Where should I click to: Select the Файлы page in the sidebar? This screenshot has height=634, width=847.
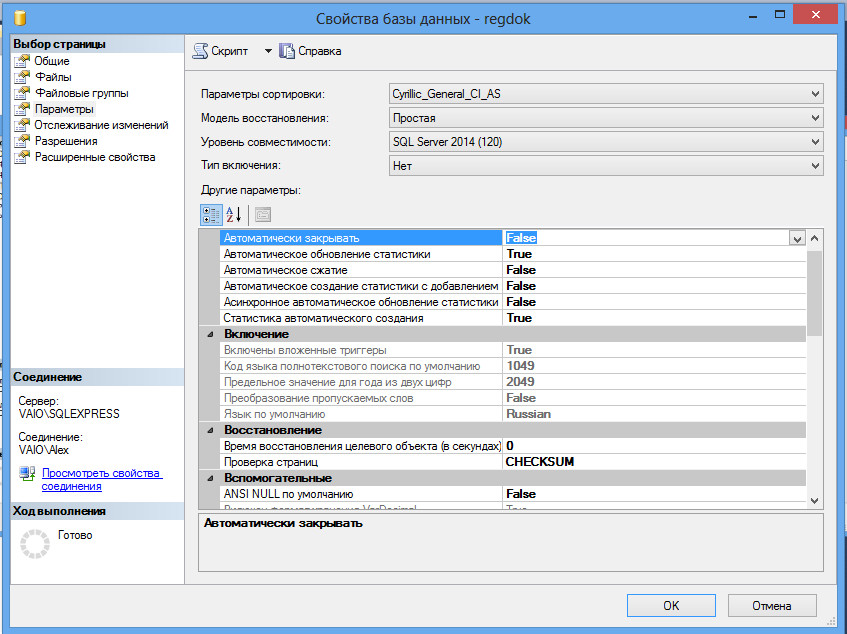tap(53, 77)
